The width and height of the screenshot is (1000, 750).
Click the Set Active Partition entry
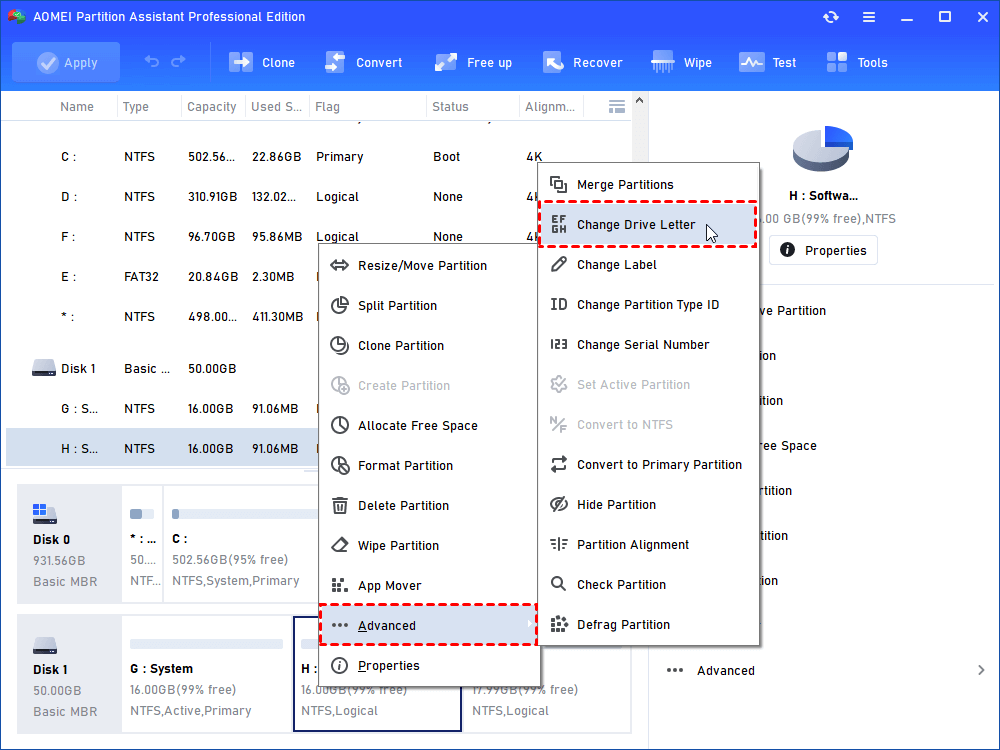coord(649,385)
